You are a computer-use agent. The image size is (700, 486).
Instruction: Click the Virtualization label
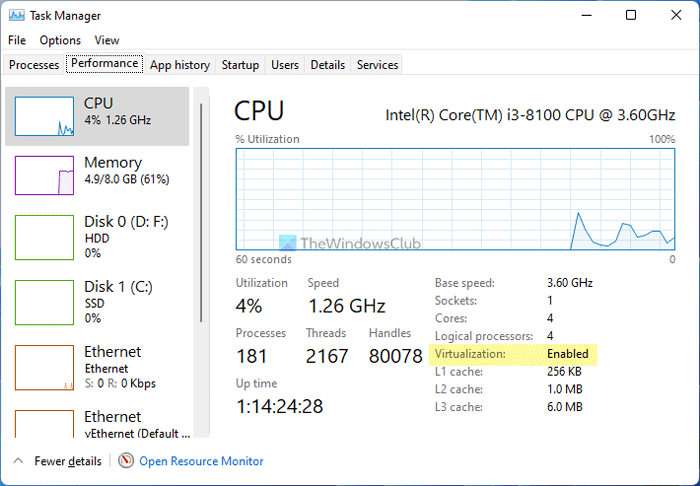coord(470,354)
